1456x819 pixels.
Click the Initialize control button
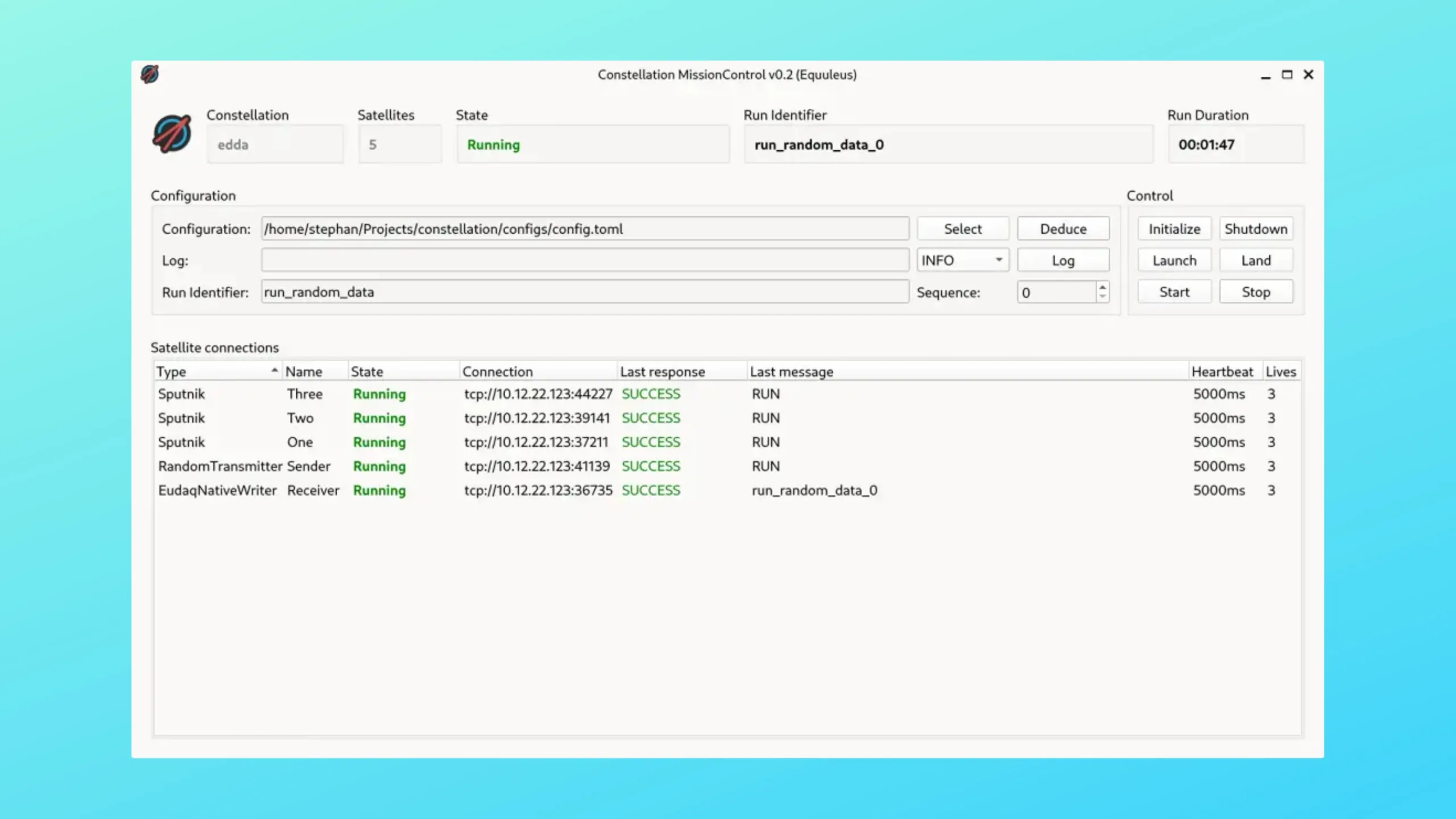pyautogui.click(x=1174, y=229)
